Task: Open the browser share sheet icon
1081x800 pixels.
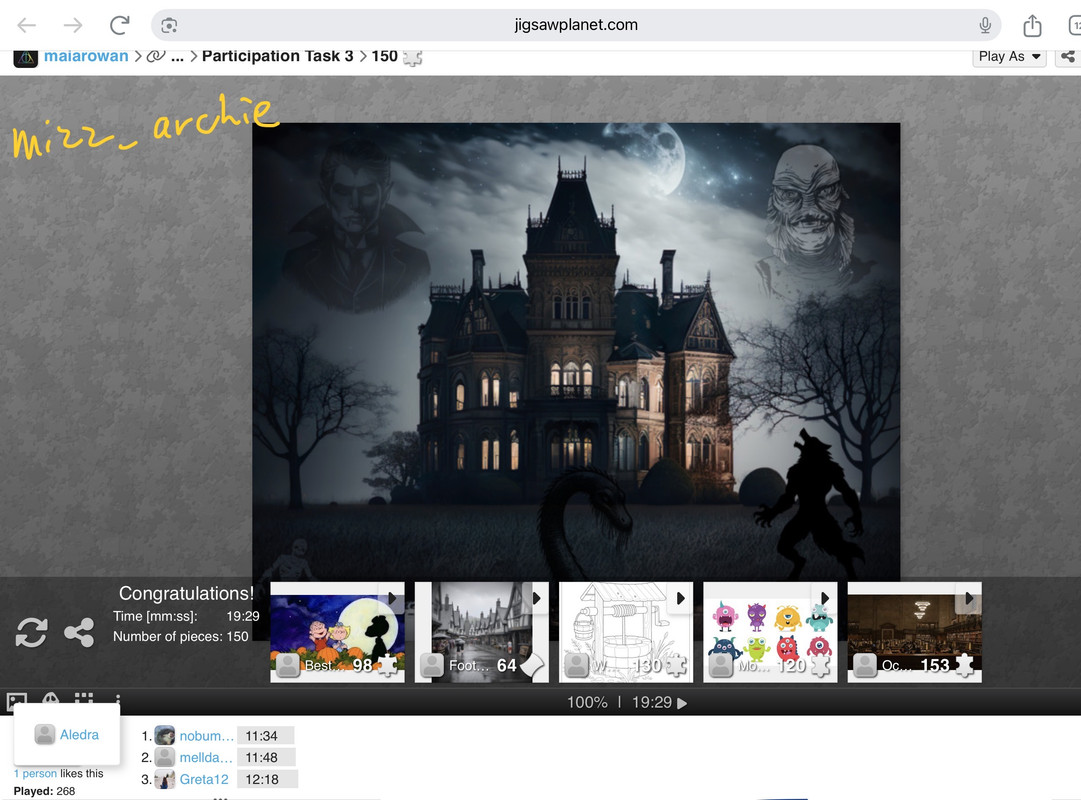Action: 1032,26
